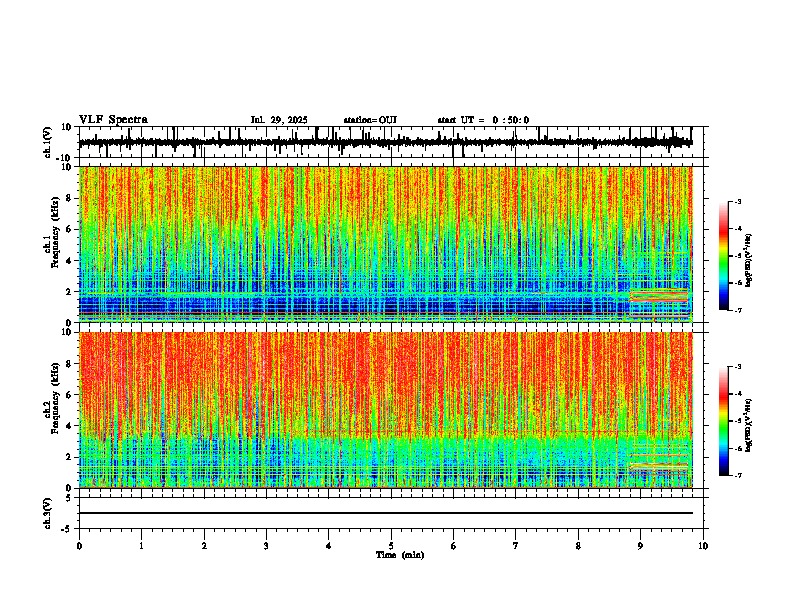Select the "start UT = 0 : 50: 0" text
The height and width of the screenshot is (612, 792).
(x=483, y=120)
